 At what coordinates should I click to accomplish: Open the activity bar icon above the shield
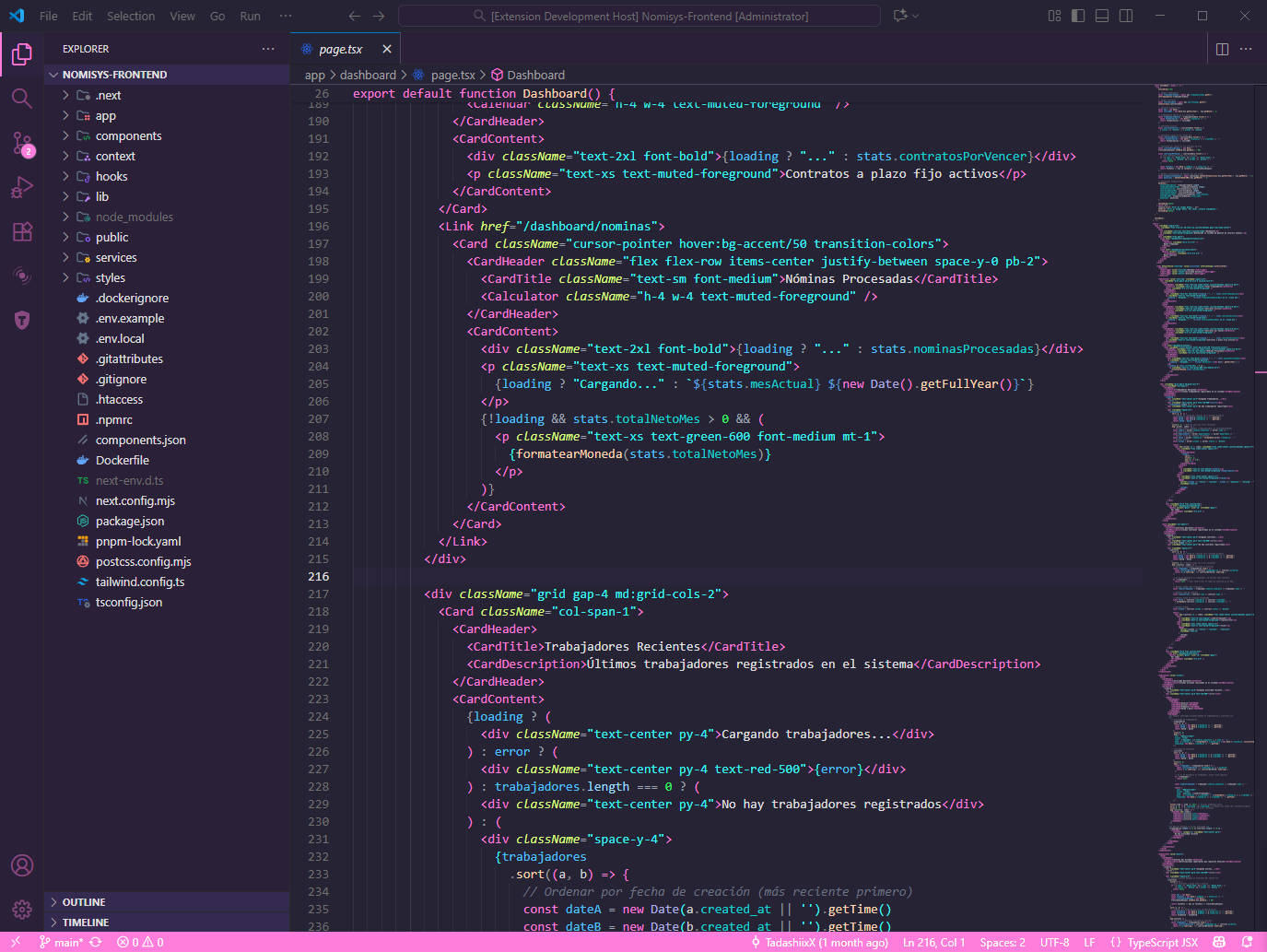pos(22,276)
